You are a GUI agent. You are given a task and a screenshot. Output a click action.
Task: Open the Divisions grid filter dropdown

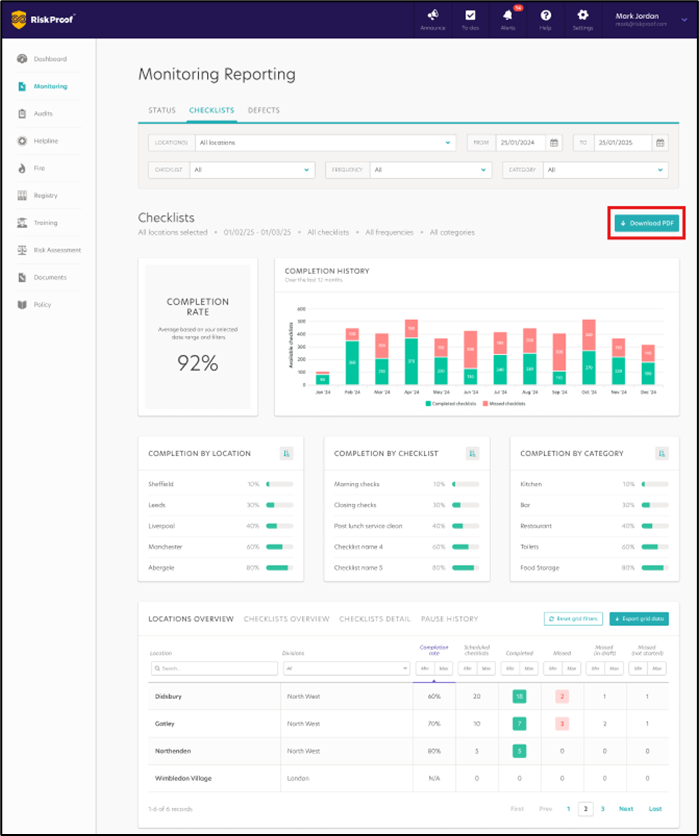tap(346, 668)
